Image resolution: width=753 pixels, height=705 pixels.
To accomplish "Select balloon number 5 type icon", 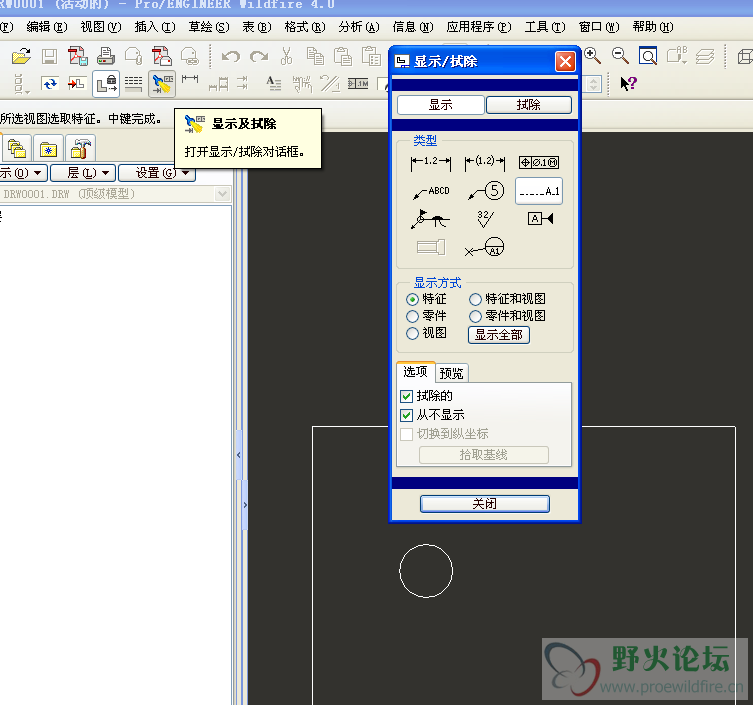I will point(486,191).
